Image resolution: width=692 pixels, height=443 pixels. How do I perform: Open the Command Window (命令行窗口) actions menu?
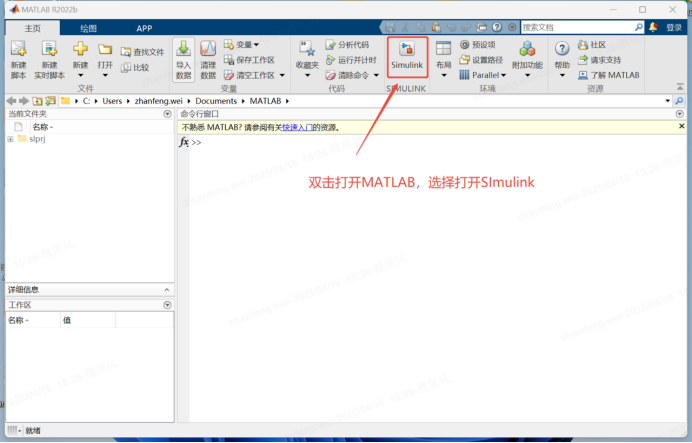[x=680, y=114]
